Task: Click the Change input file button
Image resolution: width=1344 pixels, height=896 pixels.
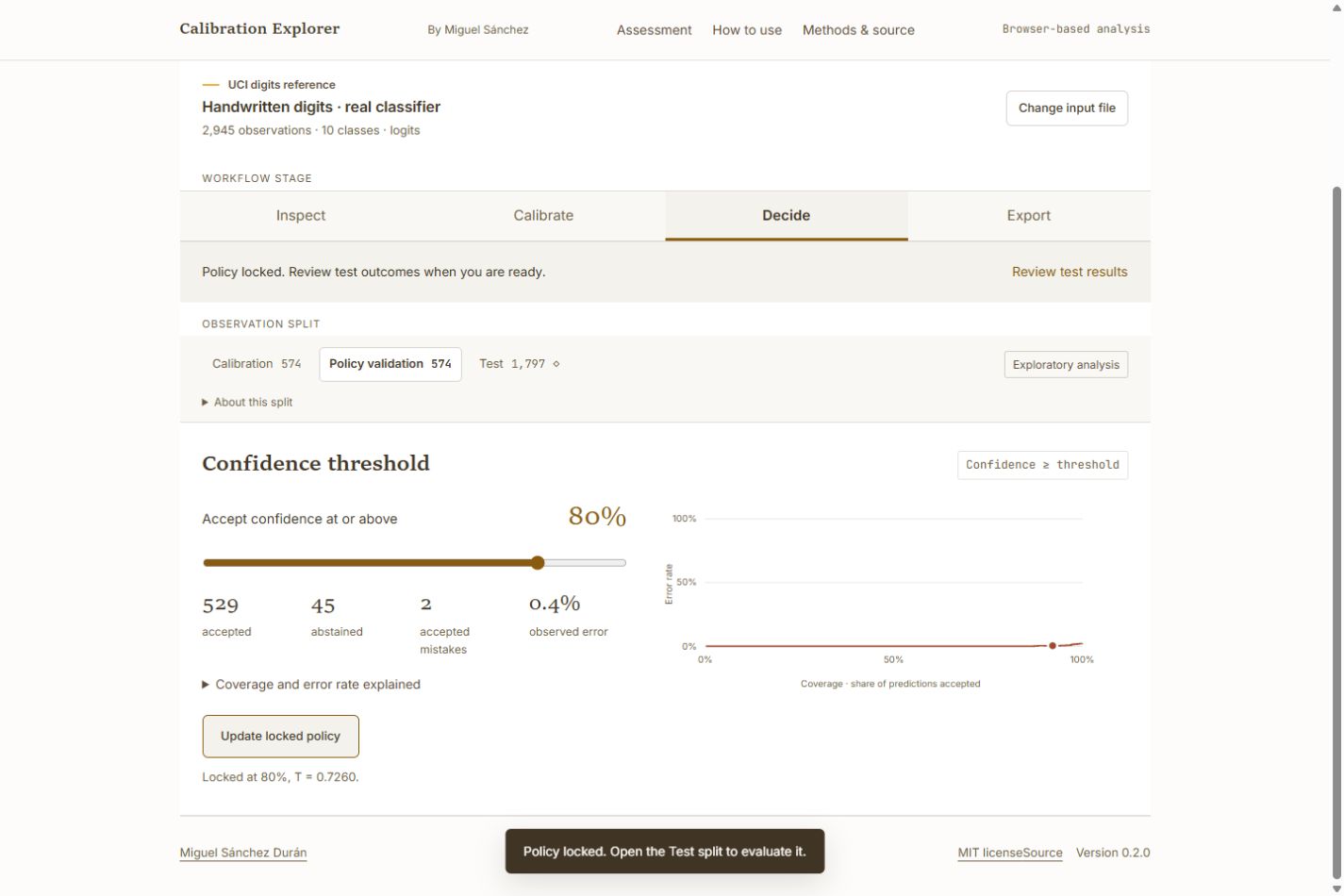Action: pos(1067,108)
